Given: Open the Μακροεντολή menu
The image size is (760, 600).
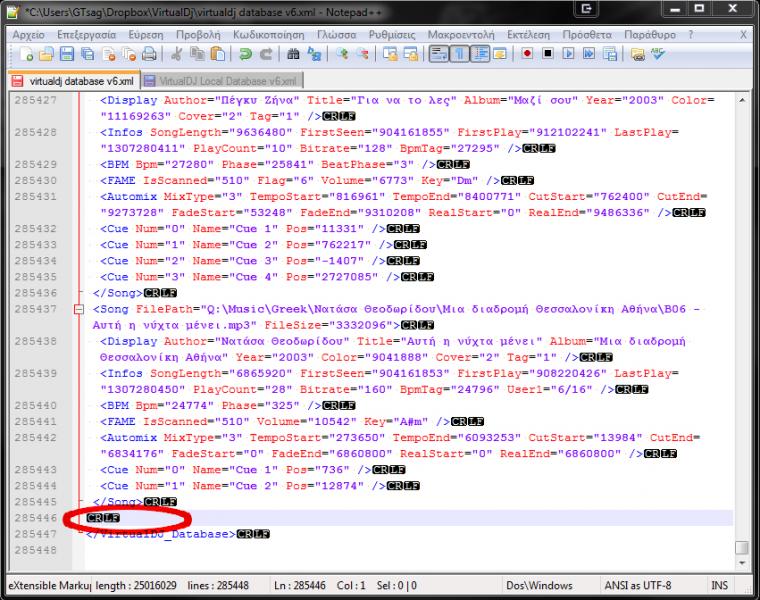Looking at the screenshot, I should pos(461,35).
